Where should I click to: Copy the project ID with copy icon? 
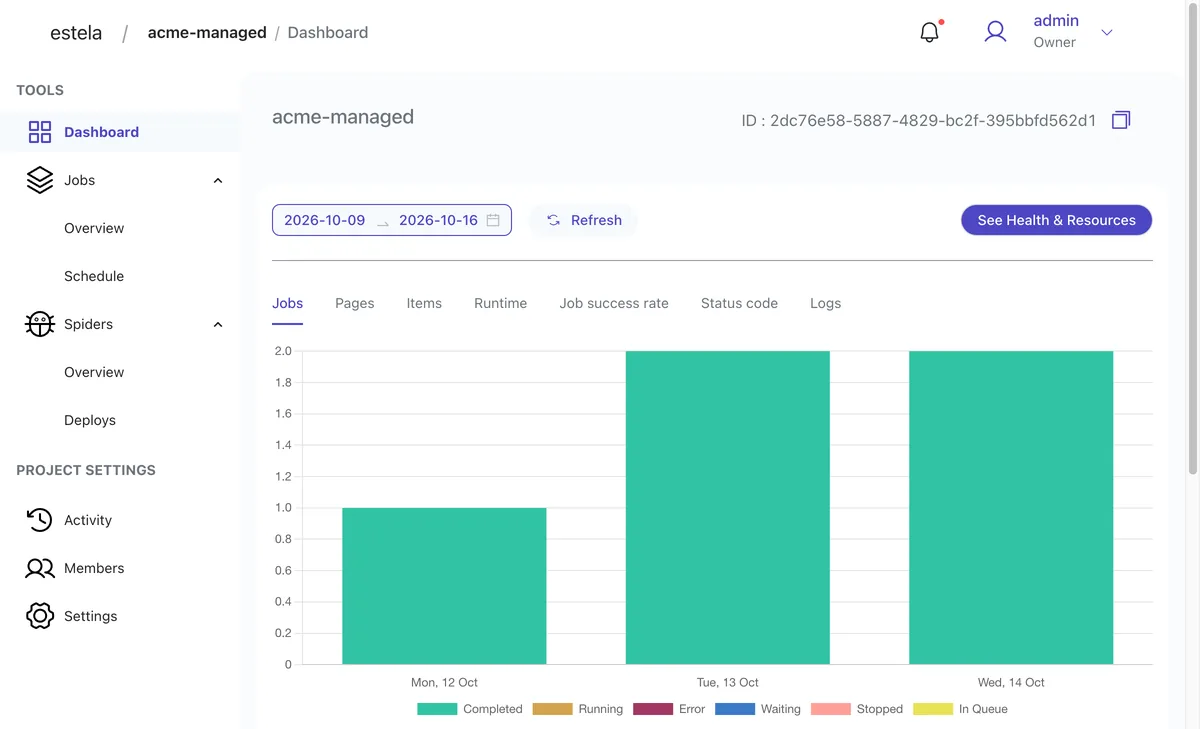1121,120
